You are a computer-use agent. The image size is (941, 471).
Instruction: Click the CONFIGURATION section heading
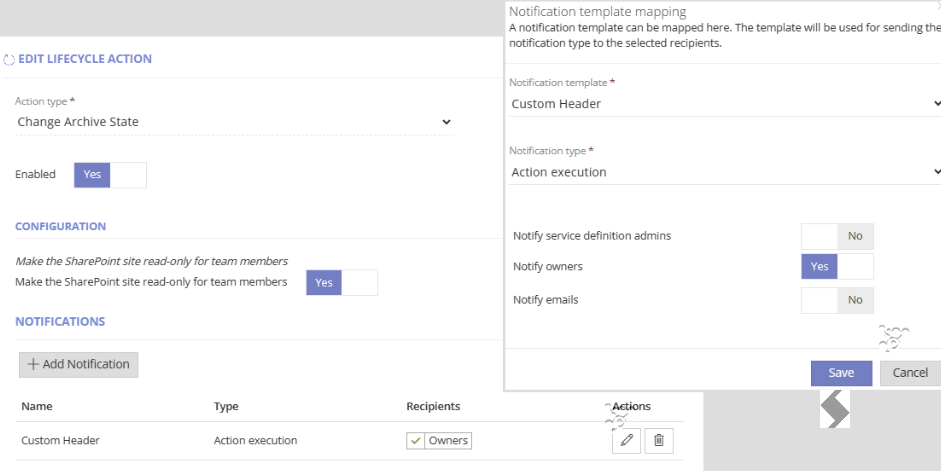pos(61,226)
